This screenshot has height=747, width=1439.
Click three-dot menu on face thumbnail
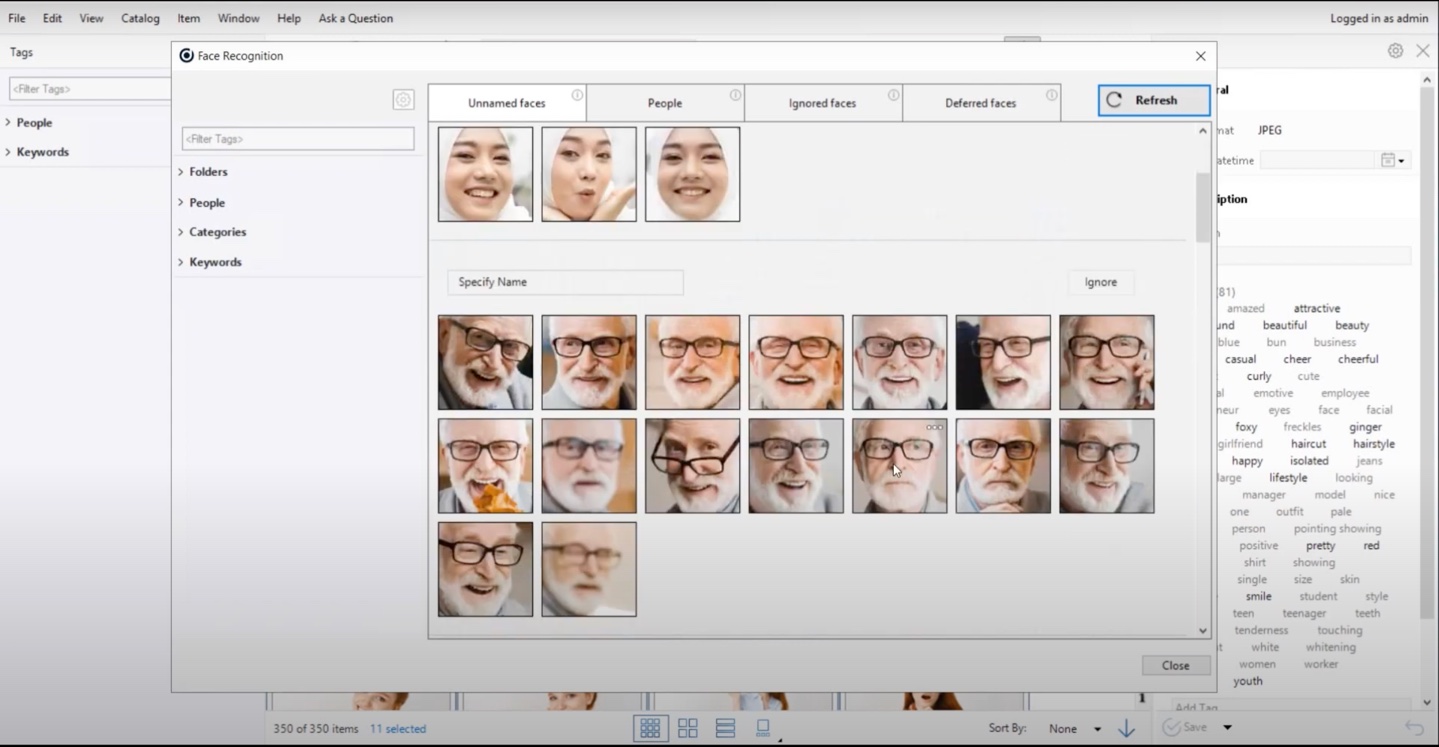pyautogui.click(x=934, y=427)
